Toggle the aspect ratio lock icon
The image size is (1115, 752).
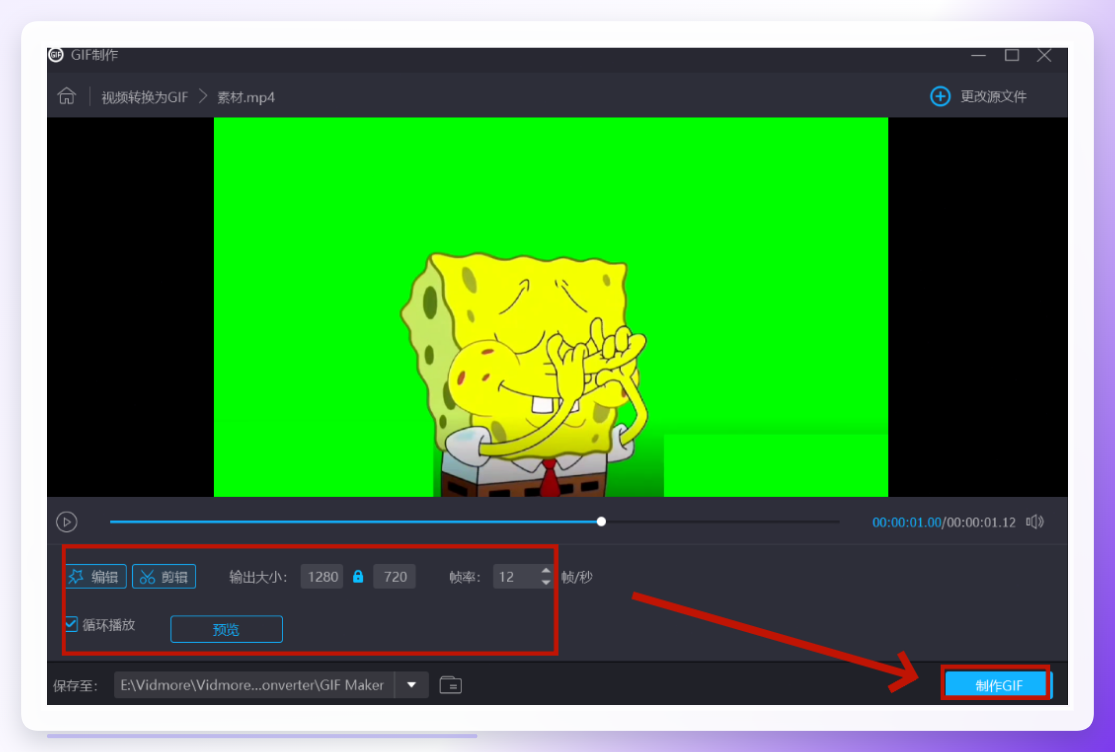point(358,576)
